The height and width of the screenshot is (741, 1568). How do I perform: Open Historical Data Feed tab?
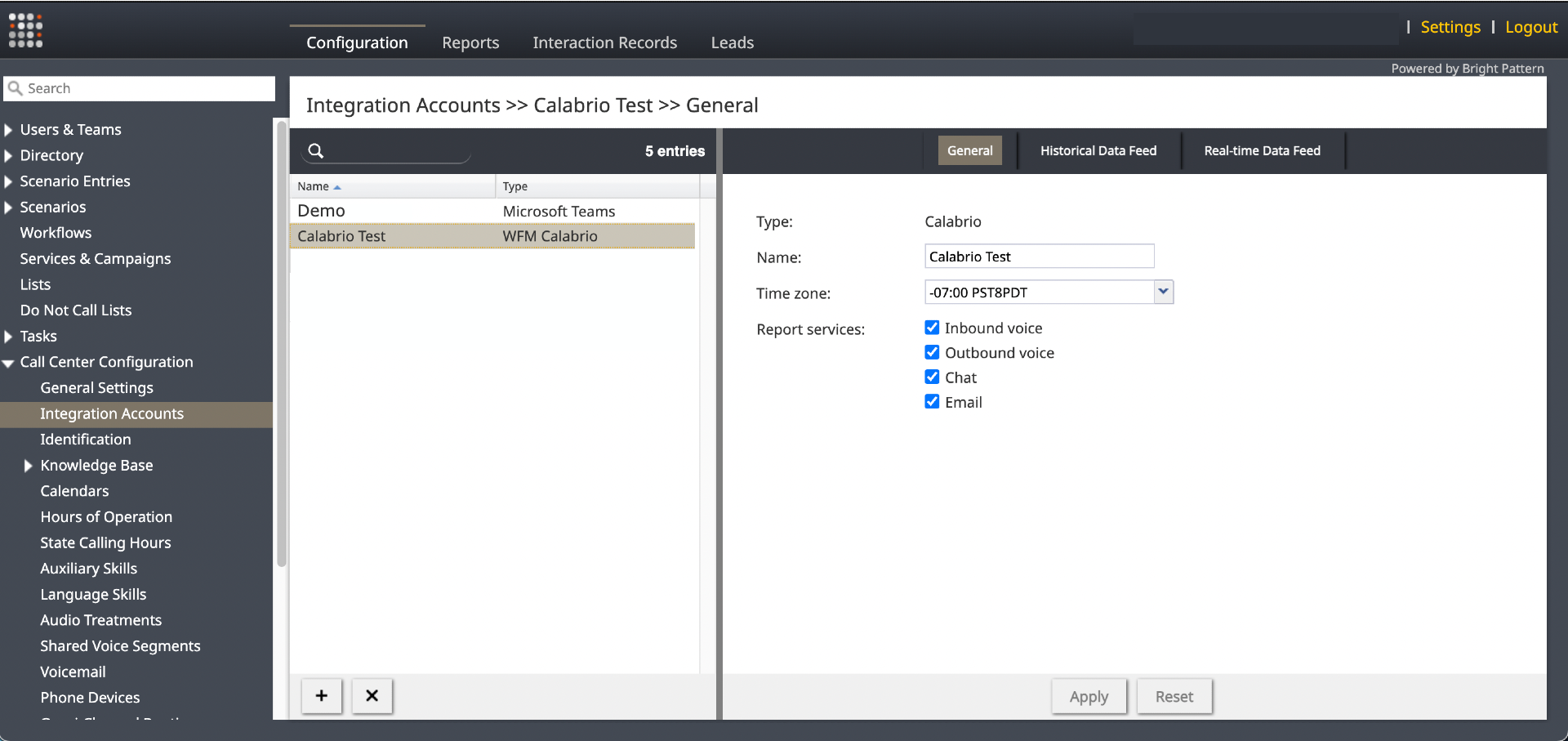click(x=1098, y=150)
